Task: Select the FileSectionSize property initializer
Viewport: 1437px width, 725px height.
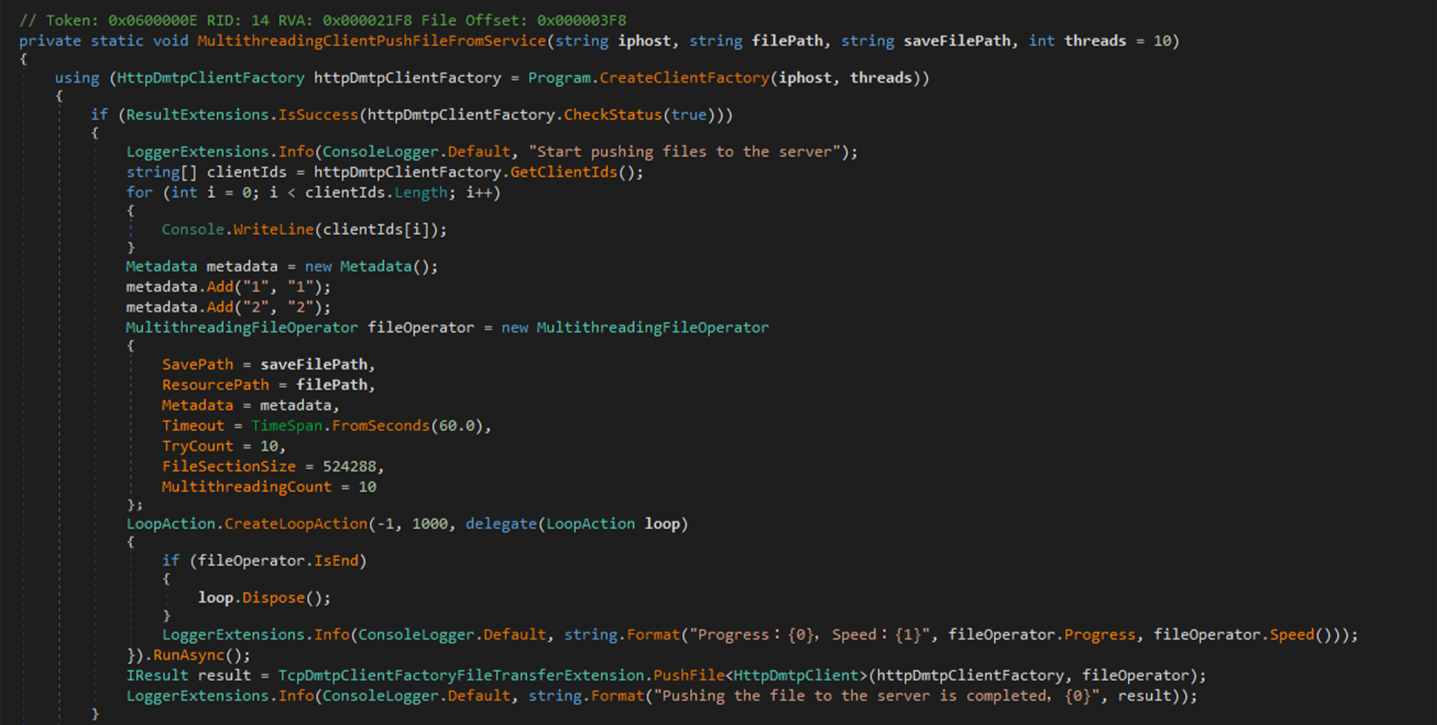Action: tap(229, 467)
